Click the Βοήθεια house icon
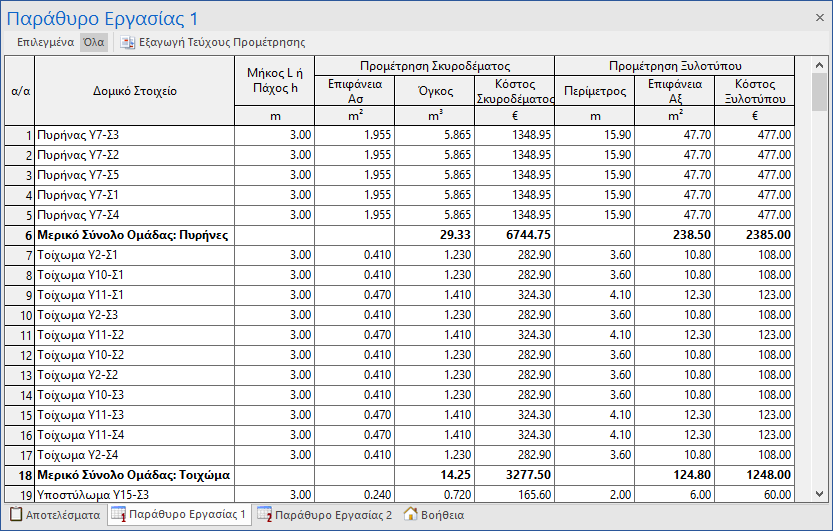This screenshot has height=531, width=833. [410, 515]
